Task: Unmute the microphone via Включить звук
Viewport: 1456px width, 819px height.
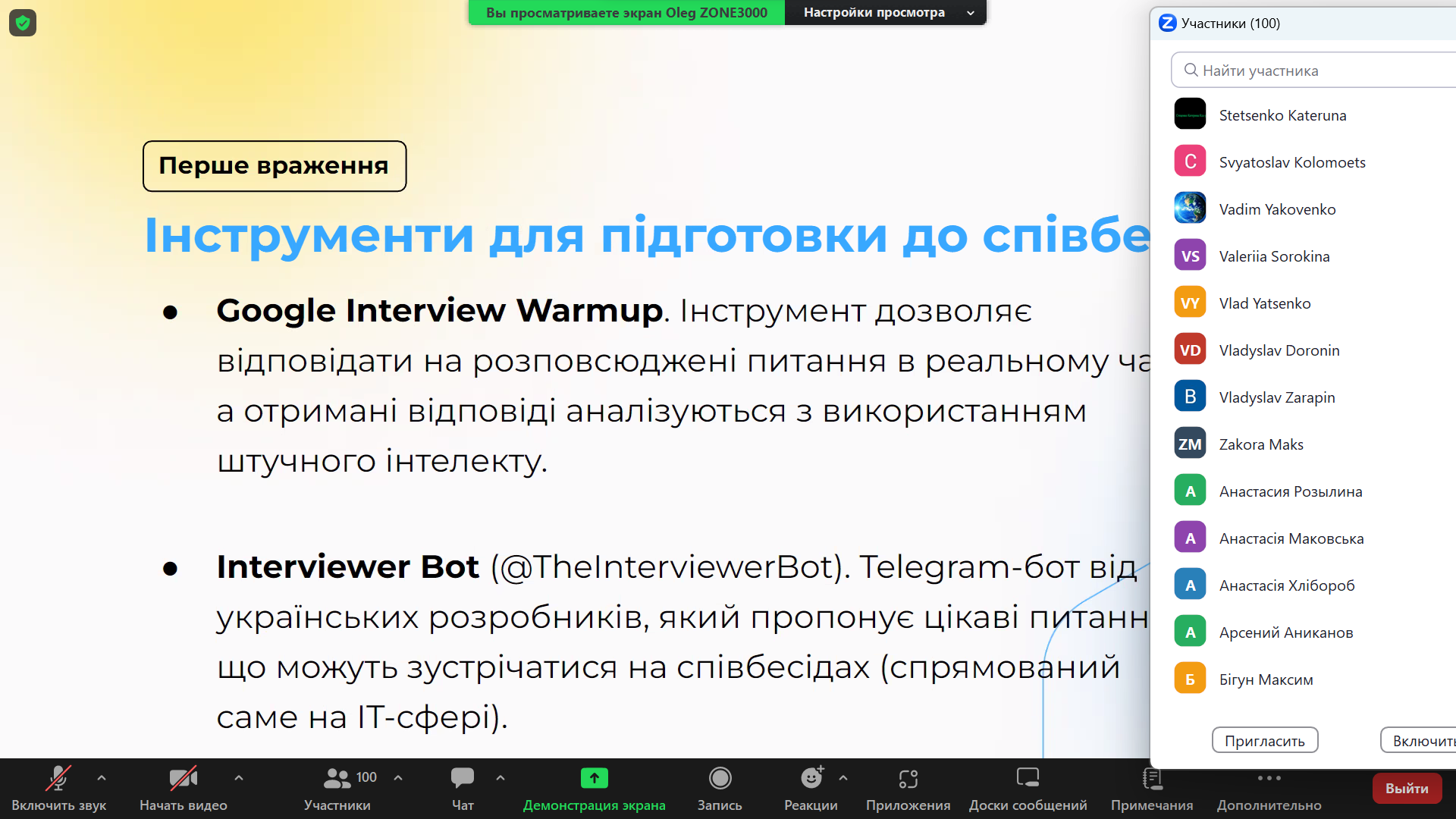Action: pyautogui.click(x=58, y=789)
